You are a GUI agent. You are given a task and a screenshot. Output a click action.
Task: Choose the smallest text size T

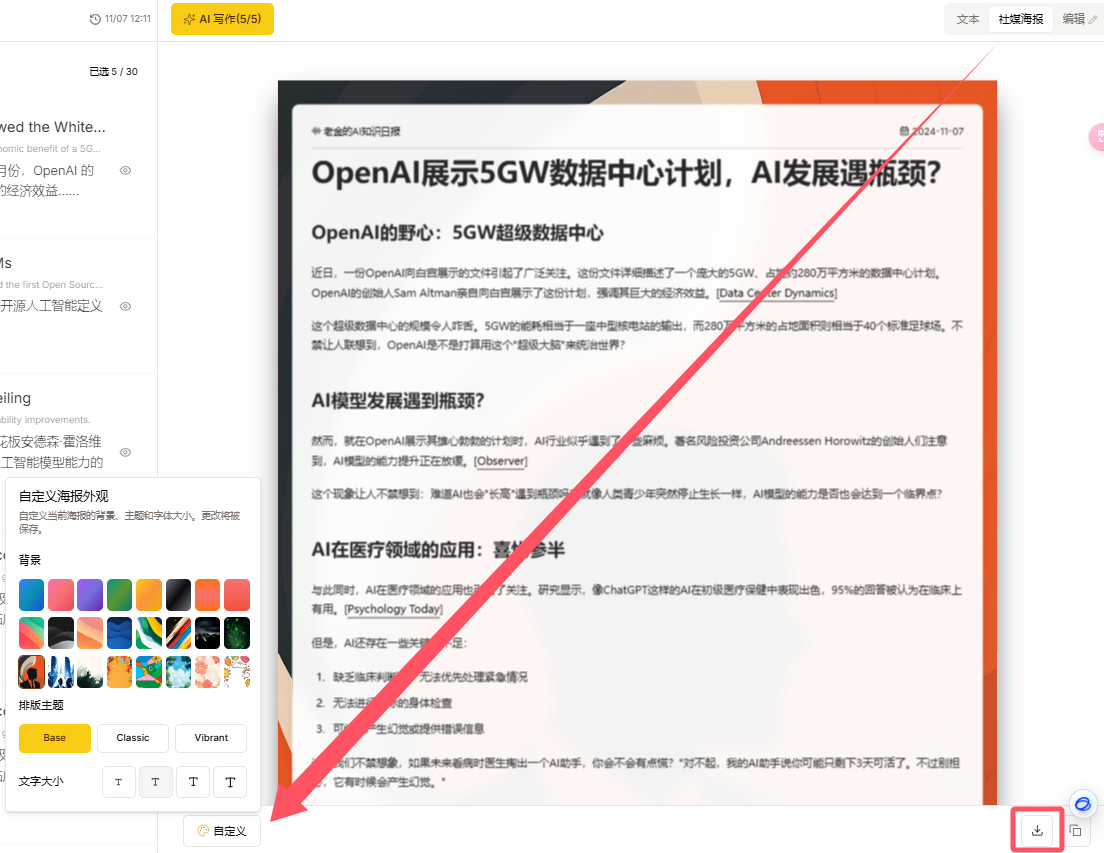118,782
